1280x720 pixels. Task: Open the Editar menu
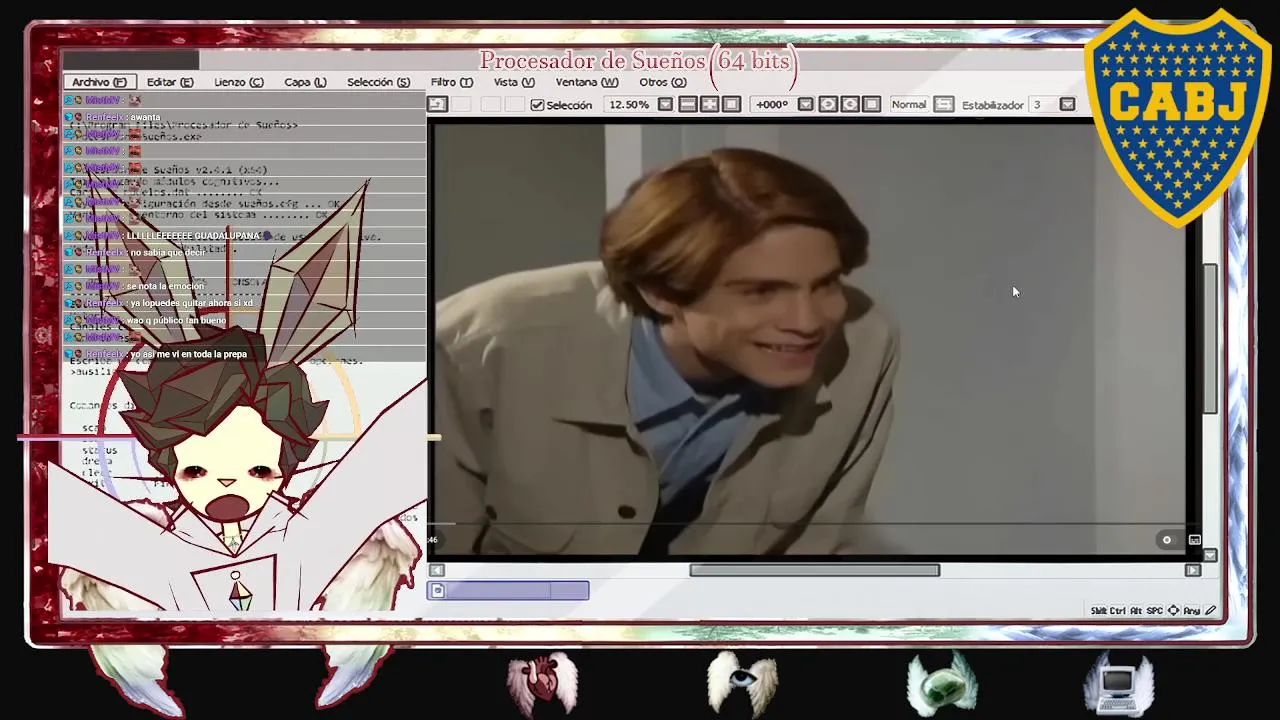[170, 82]
